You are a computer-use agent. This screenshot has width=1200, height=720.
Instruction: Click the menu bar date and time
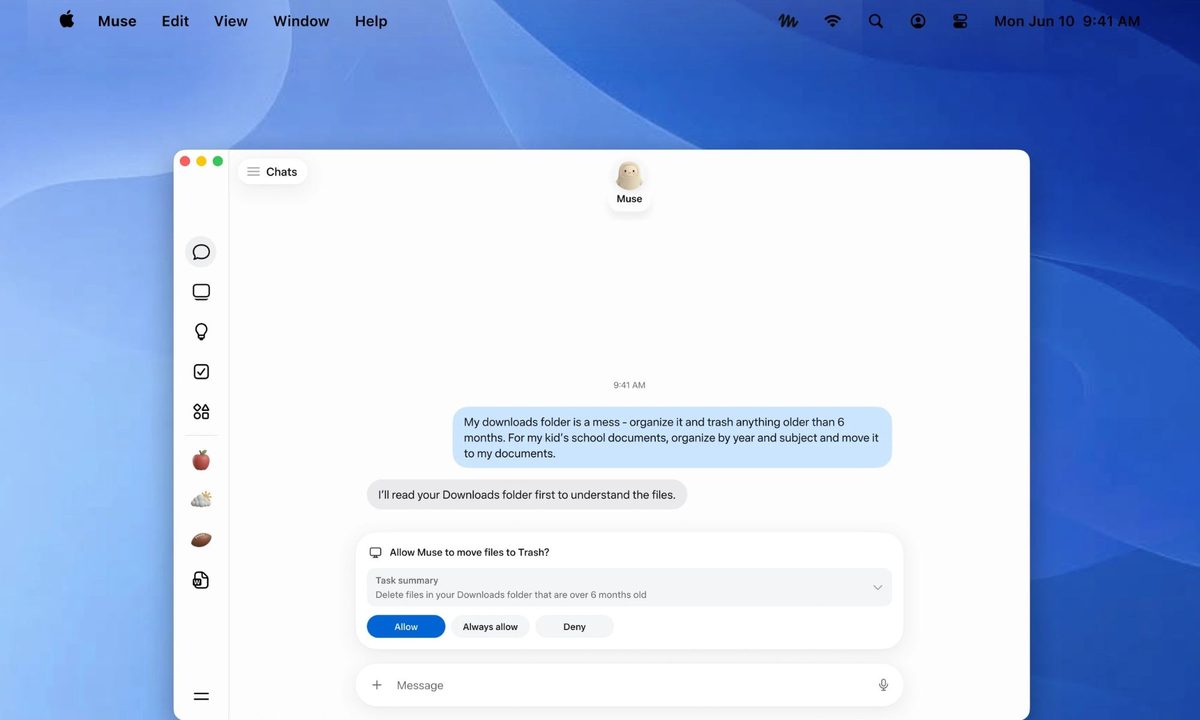1067,21
